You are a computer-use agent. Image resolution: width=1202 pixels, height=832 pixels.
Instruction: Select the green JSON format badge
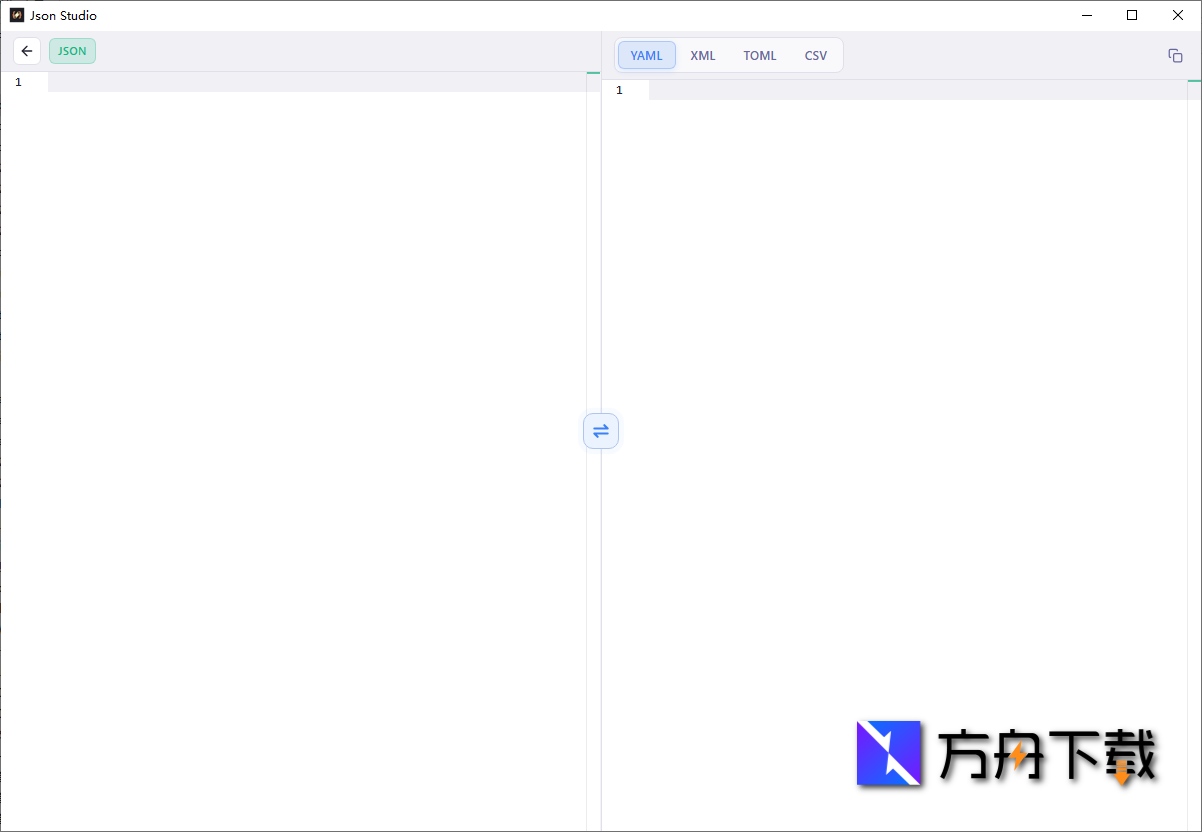point(71,50)
